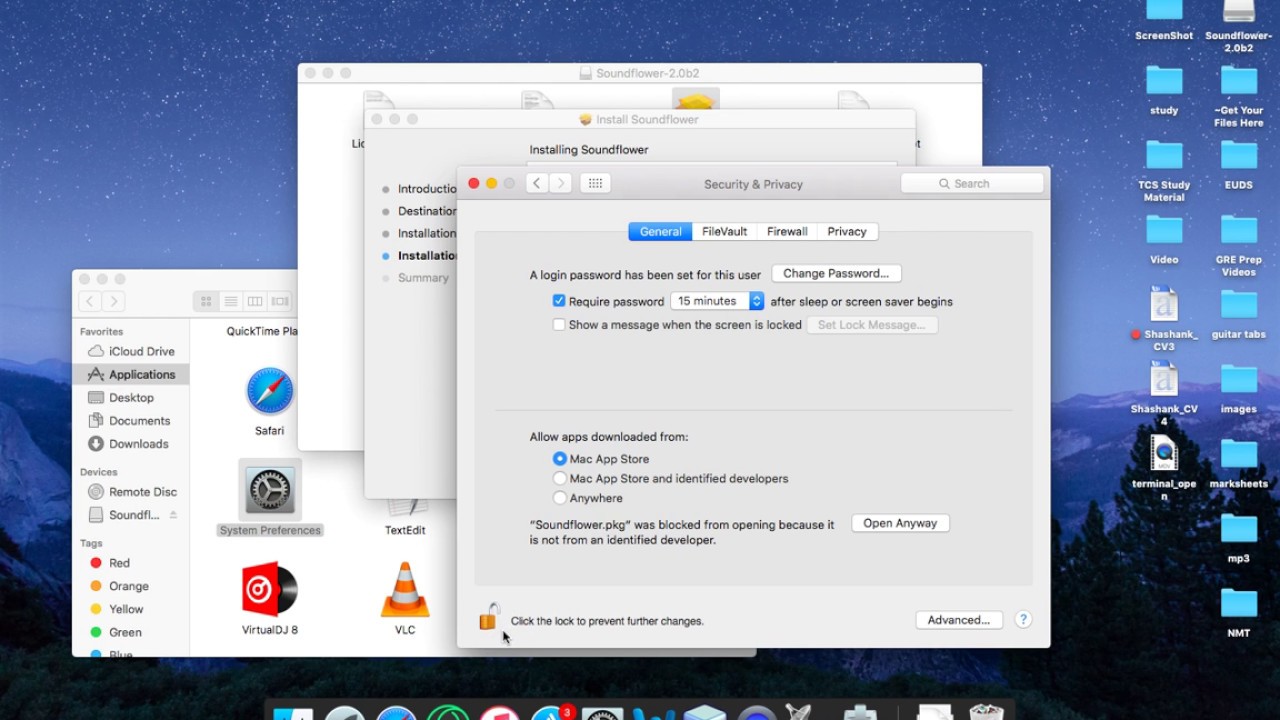Switch to the Firewall tab
This screenshot has height=720, width=1280.
787,231
